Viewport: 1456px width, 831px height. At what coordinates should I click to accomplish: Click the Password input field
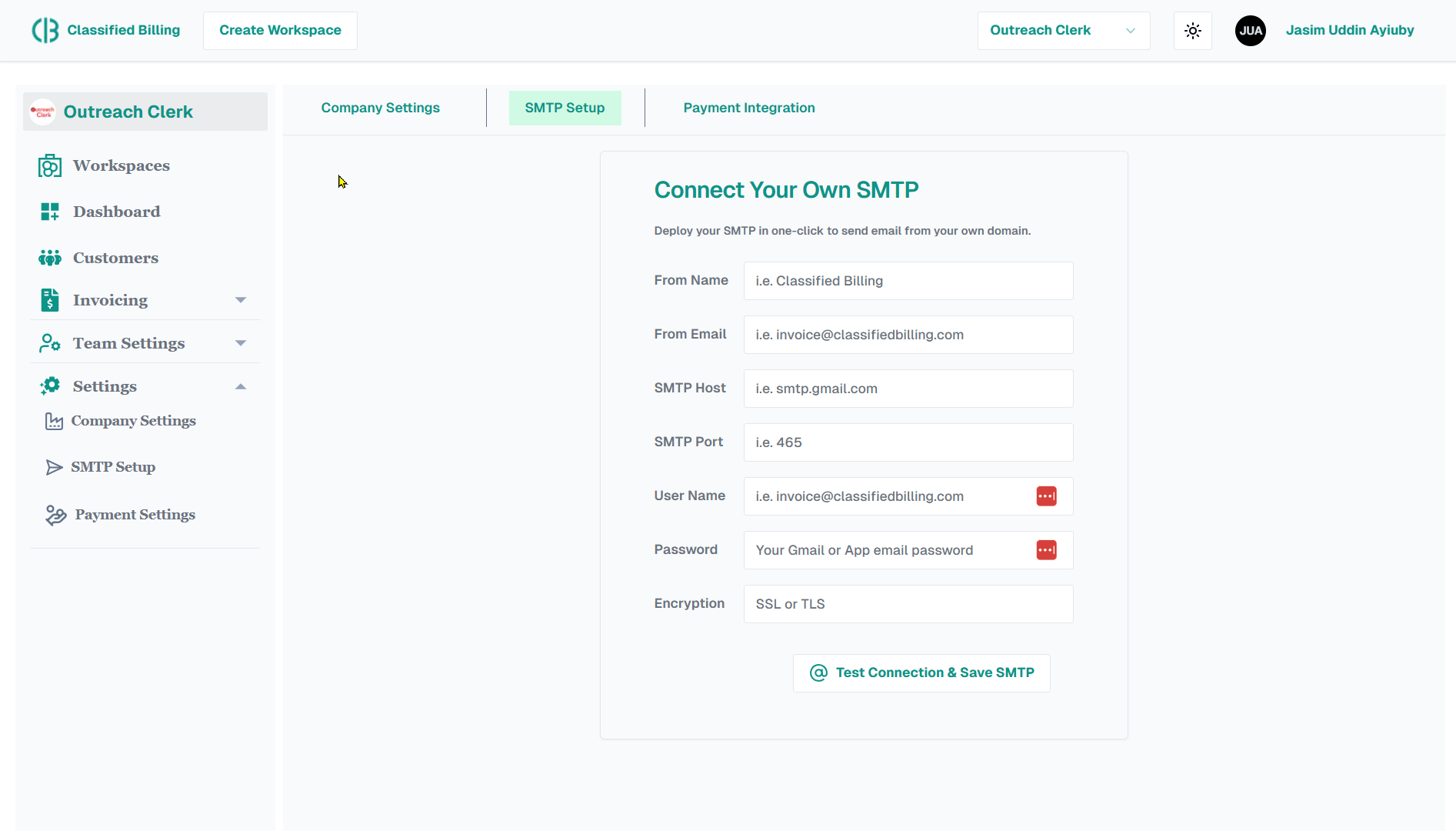908,550
